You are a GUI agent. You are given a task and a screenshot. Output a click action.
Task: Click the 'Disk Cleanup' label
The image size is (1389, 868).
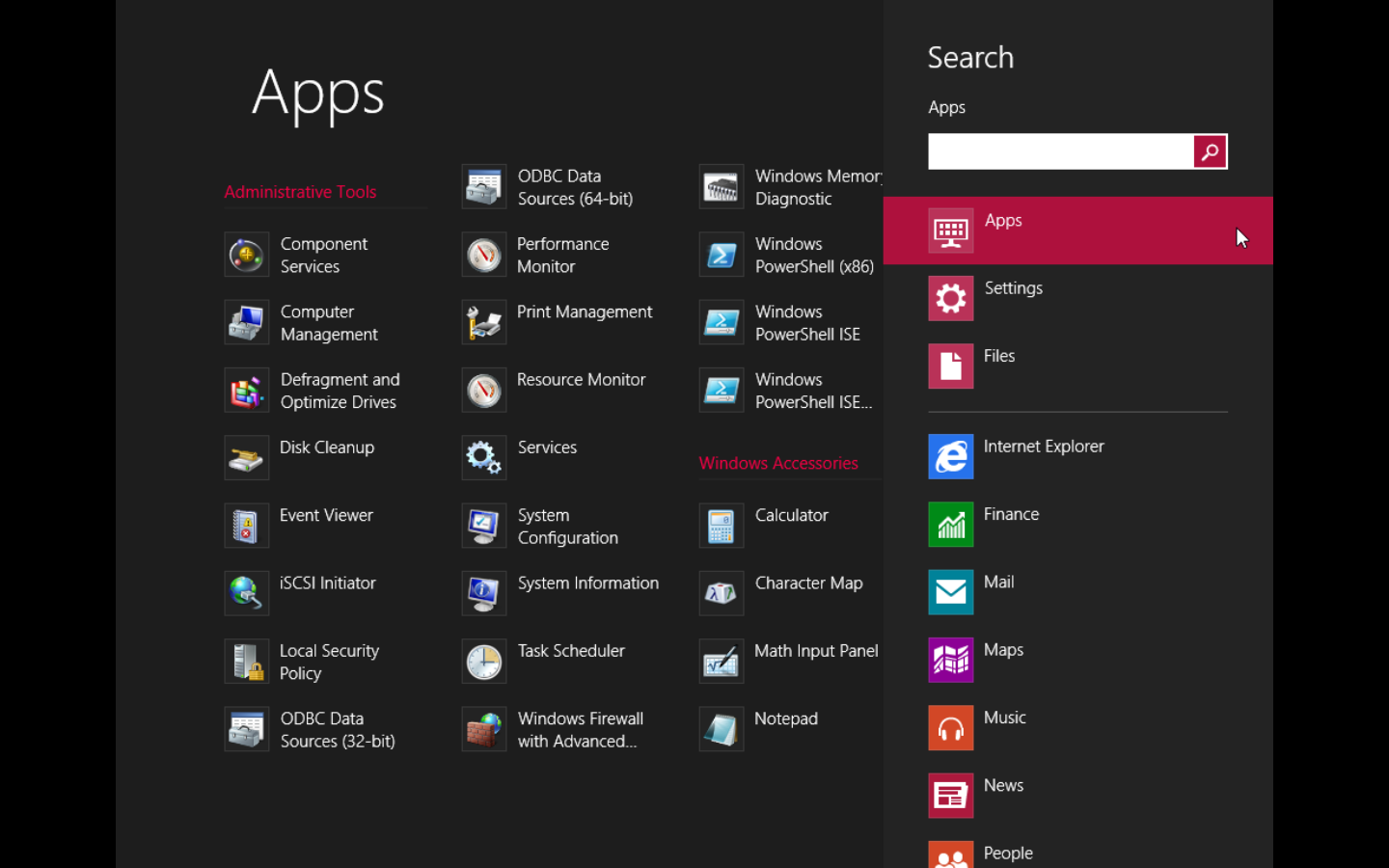point(327,448)
